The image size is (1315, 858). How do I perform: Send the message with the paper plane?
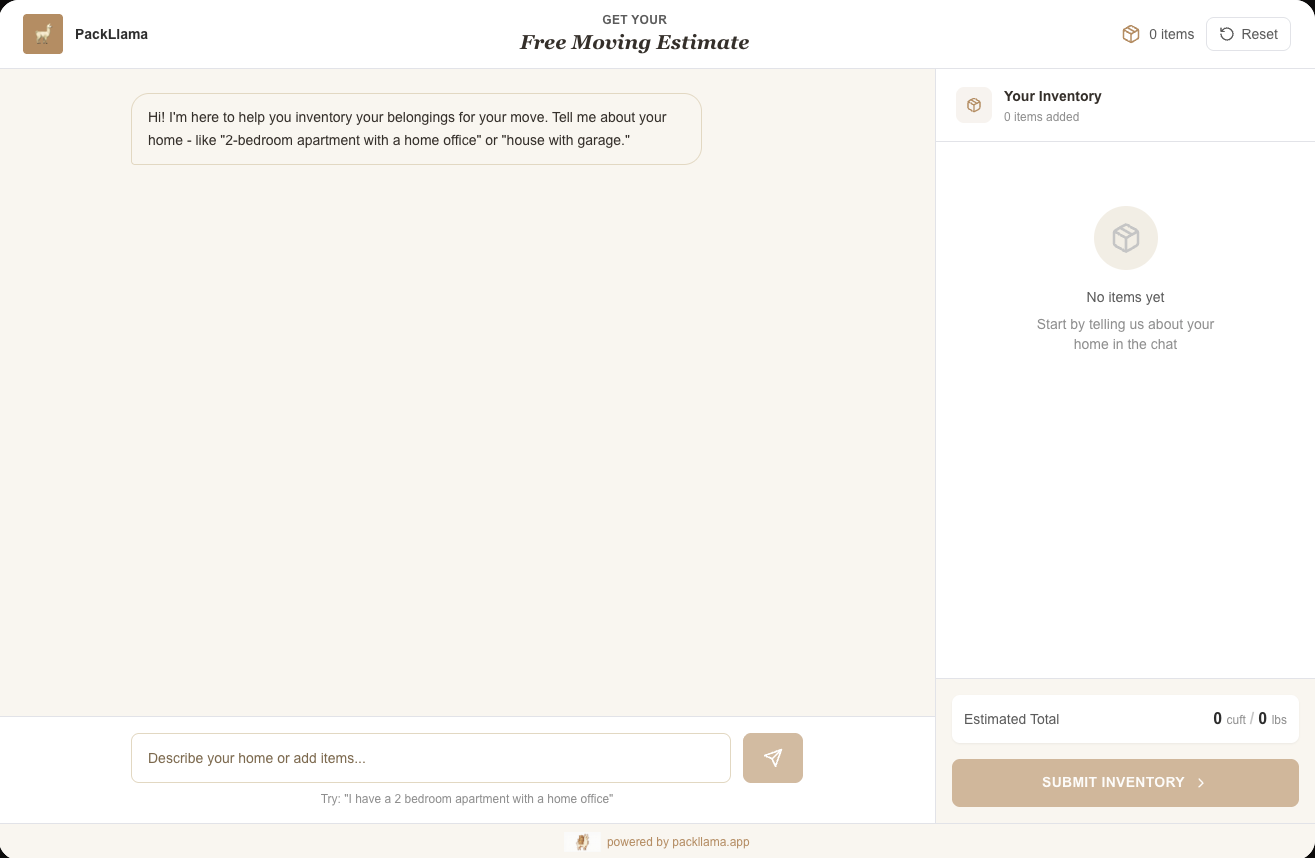click(x=772, y=758)
